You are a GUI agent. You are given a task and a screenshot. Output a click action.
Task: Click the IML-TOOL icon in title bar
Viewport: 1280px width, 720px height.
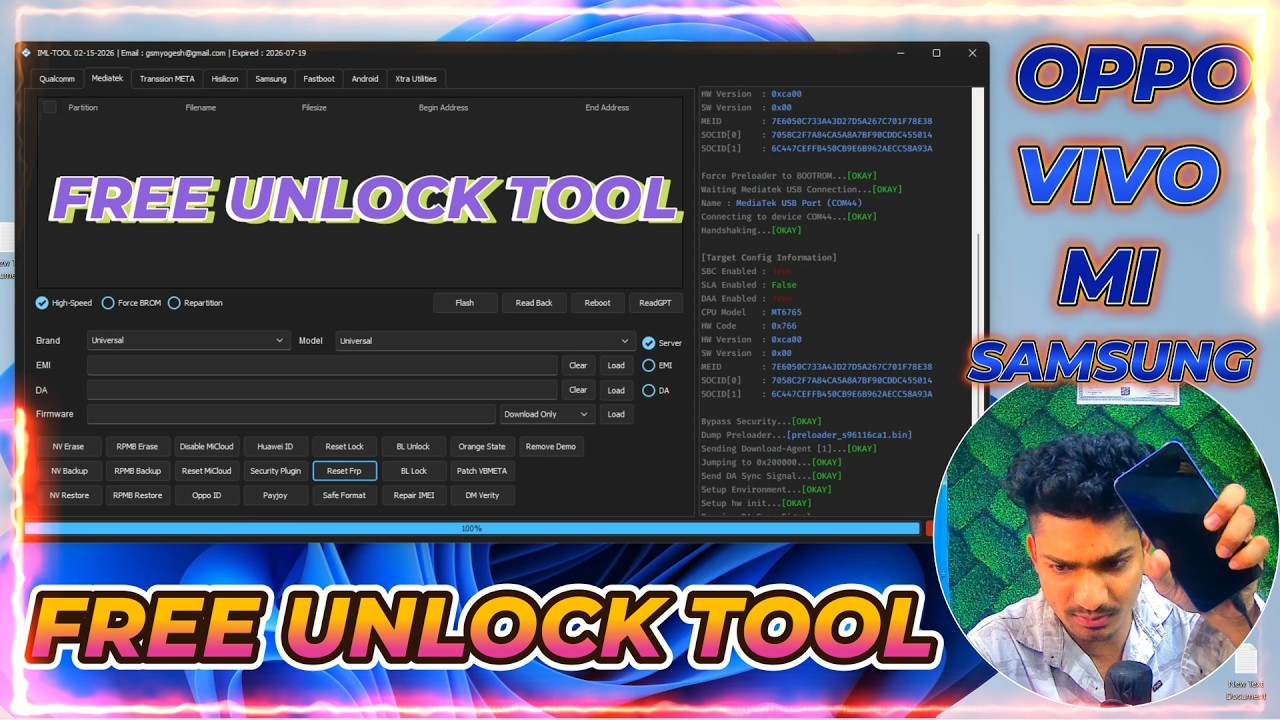click(x=27, y=53)
